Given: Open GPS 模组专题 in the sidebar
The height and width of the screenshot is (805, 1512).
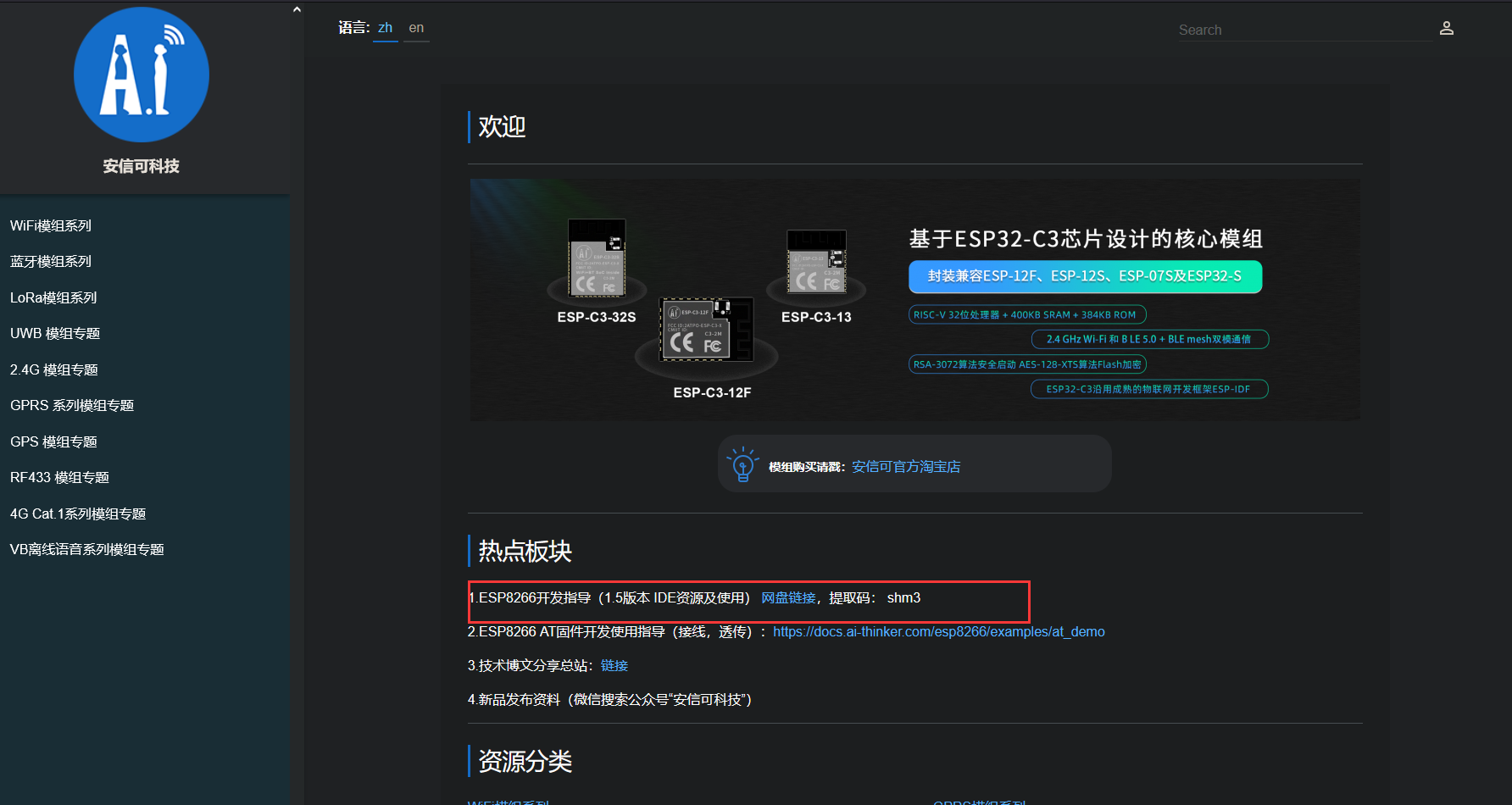Looking at the screenshot, I should click(x=53, y=441).
